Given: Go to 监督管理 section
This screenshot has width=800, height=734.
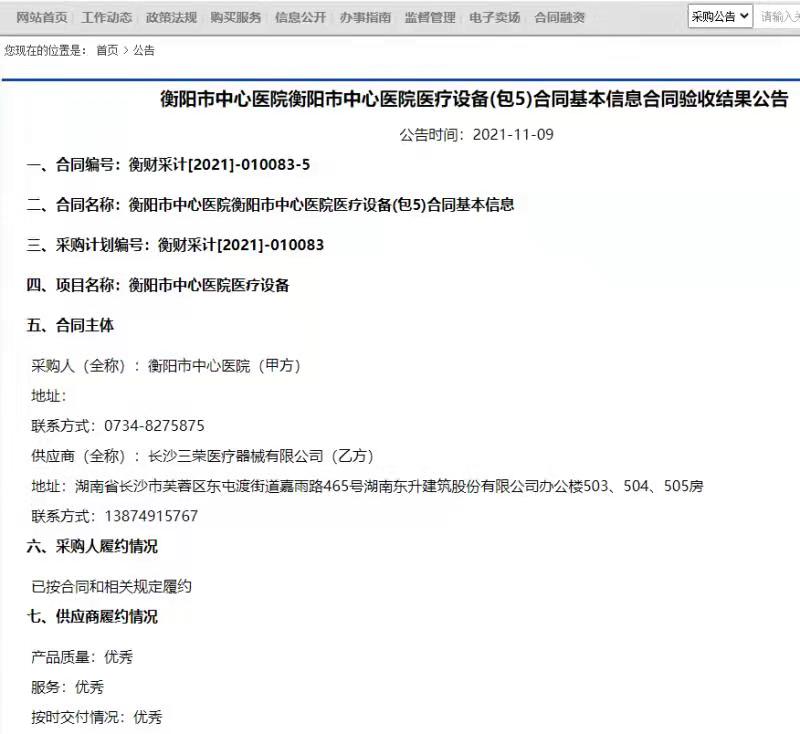Looking at the screenshot, I should (x=430, y=18).
